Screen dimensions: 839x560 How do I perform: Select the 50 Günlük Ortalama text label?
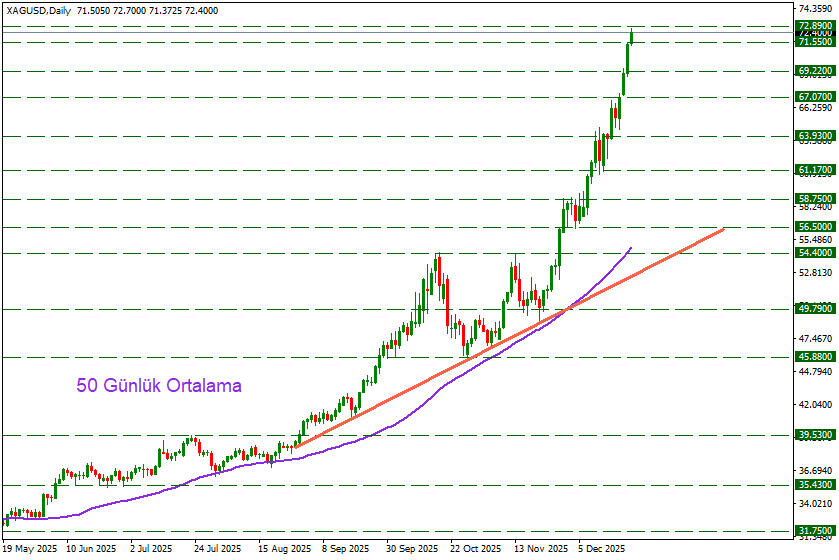pyautogui.click(x=159, y=385)
